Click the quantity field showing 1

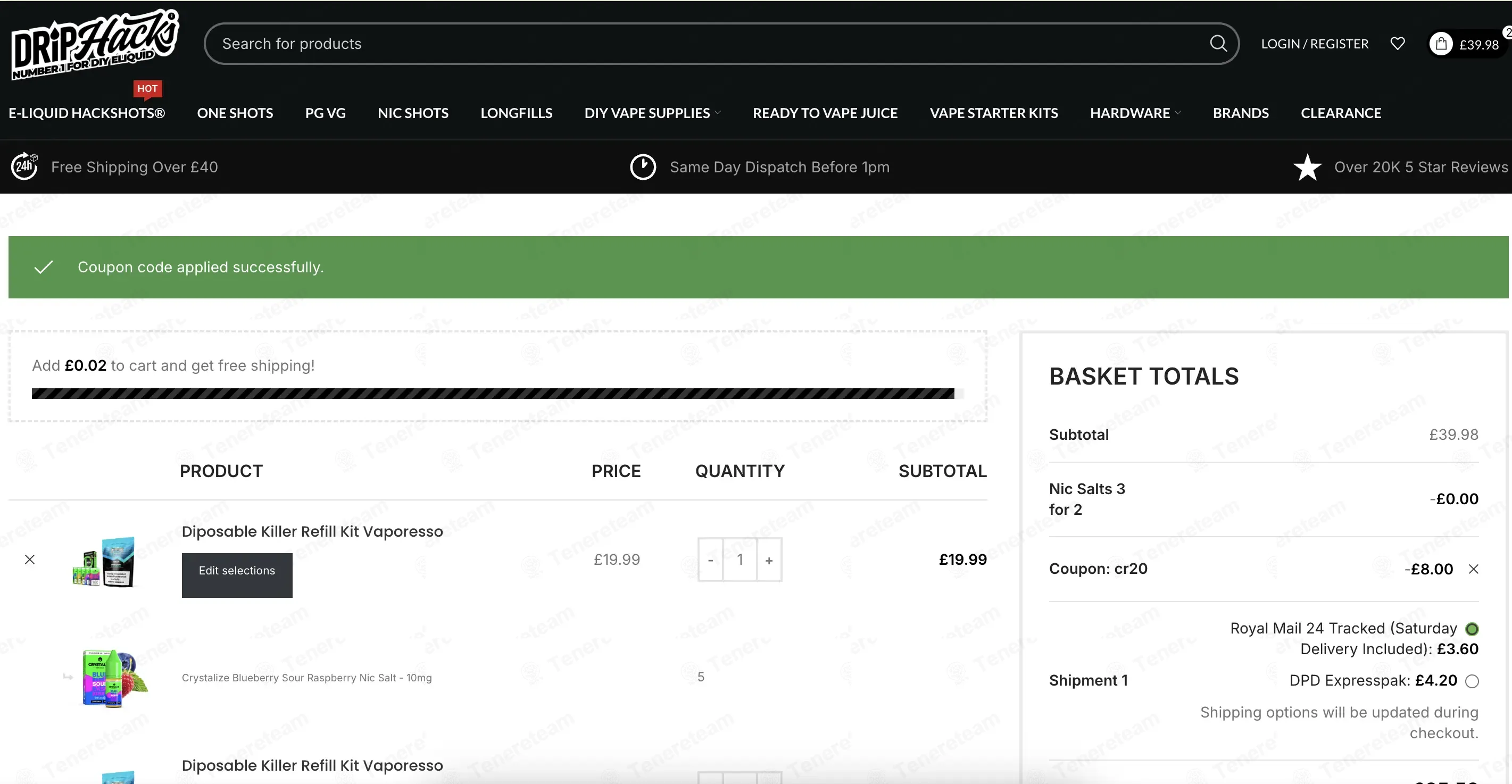point(740,560)
